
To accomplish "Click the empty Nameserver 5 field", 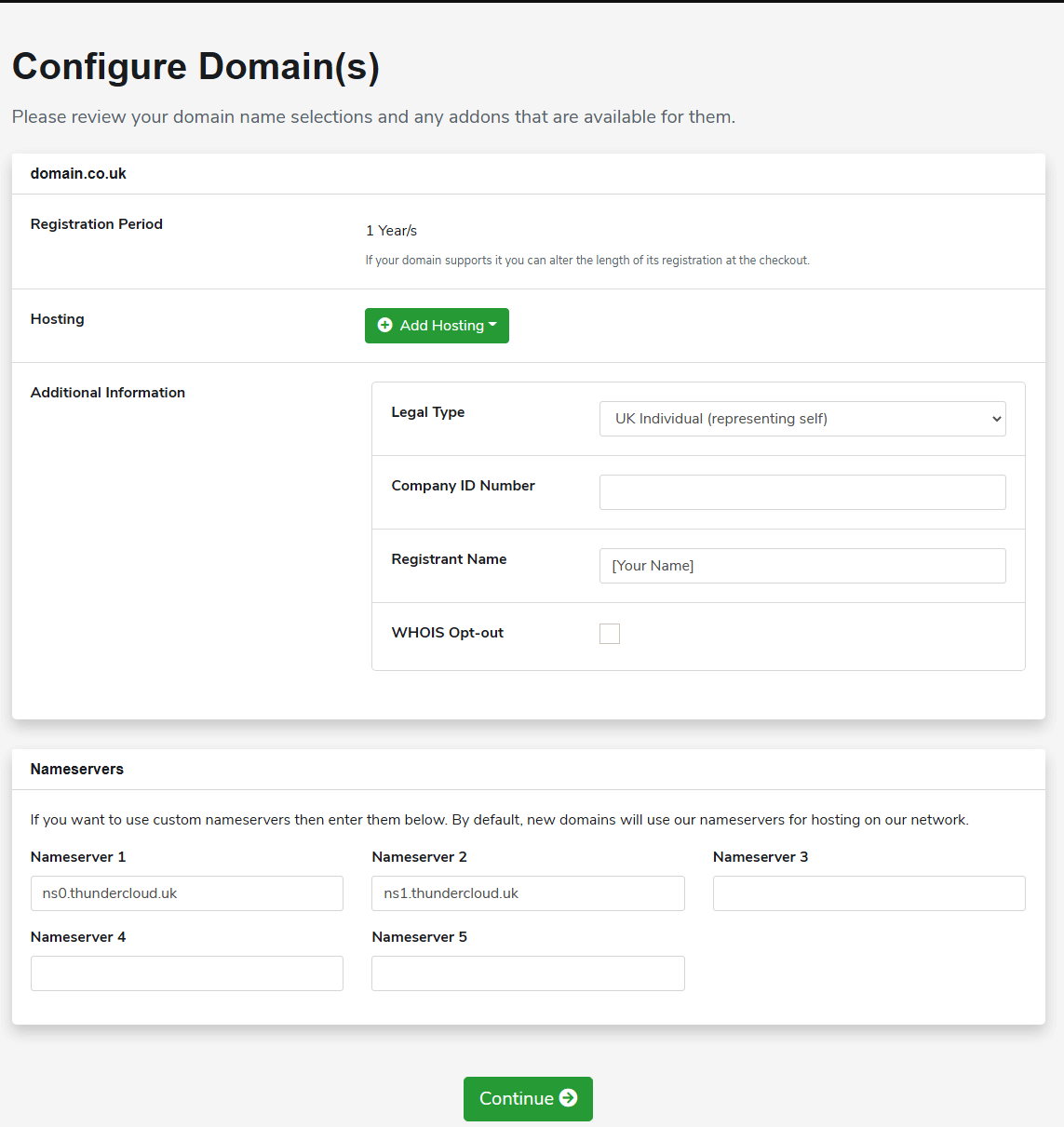I will click(528, 973).
